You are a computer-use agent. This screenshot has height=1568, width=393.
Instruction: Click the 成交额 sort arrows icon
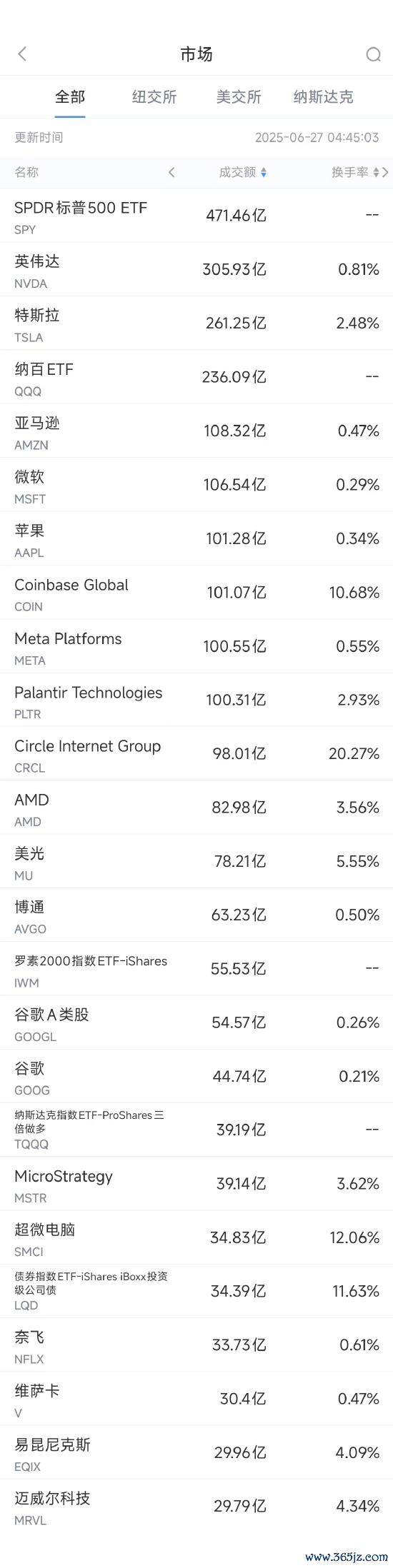[x=264, y=172]
